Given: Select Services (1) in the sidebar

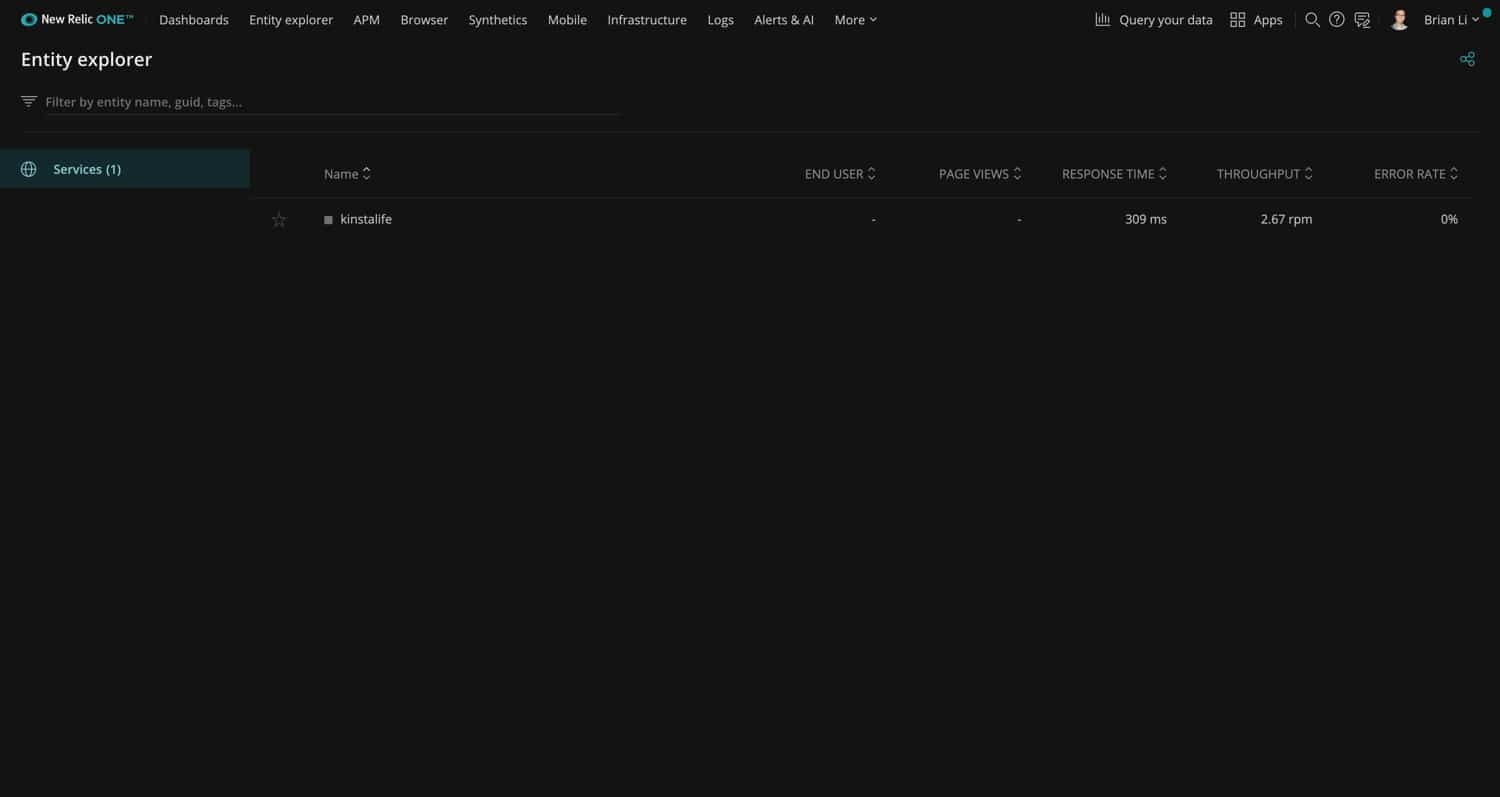Looking at the screenshot, I should (x=125, y=169).
